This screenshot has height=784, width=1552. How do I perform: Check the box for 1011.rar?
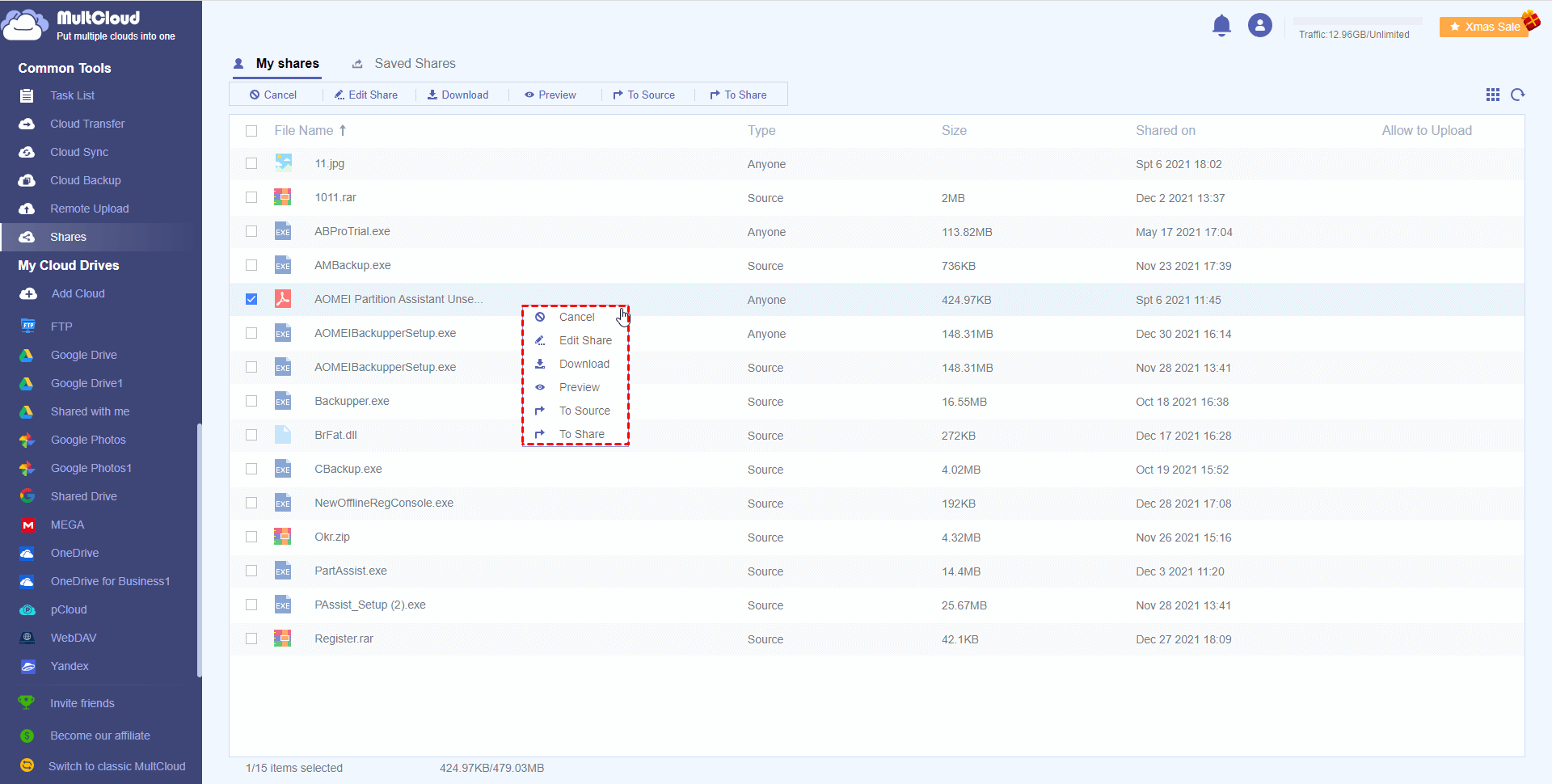pos(251,197)
